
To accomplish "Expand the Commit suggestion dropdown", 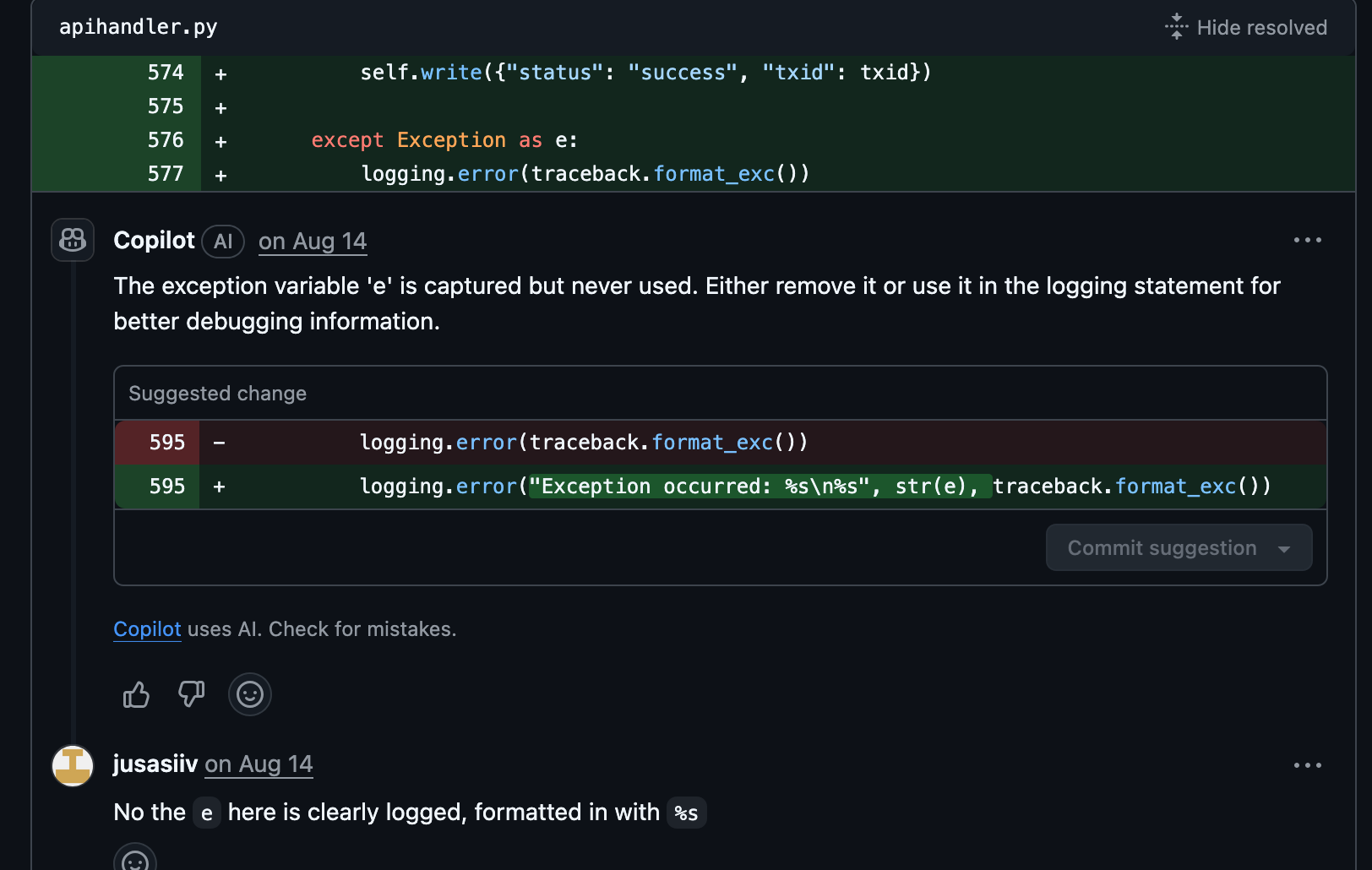I will 1284,548.
